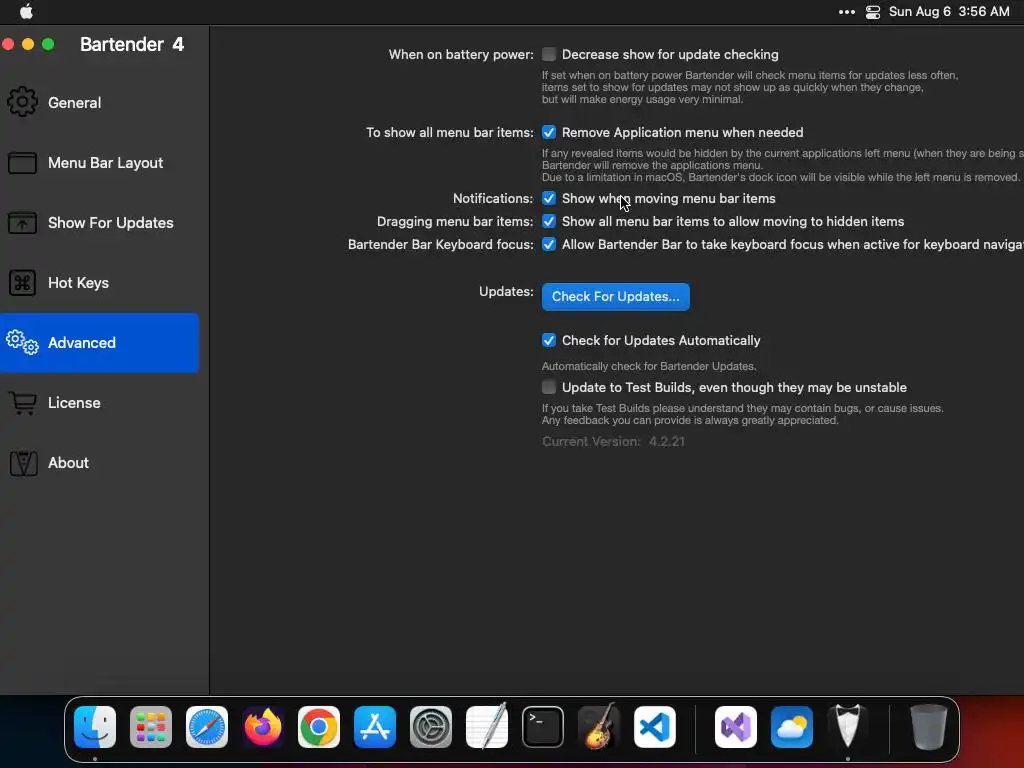Image resolution: width=1024 pixels, height=768 pixels.
Task: Disable Check for Updates Automatically
Action: point(549,340)
